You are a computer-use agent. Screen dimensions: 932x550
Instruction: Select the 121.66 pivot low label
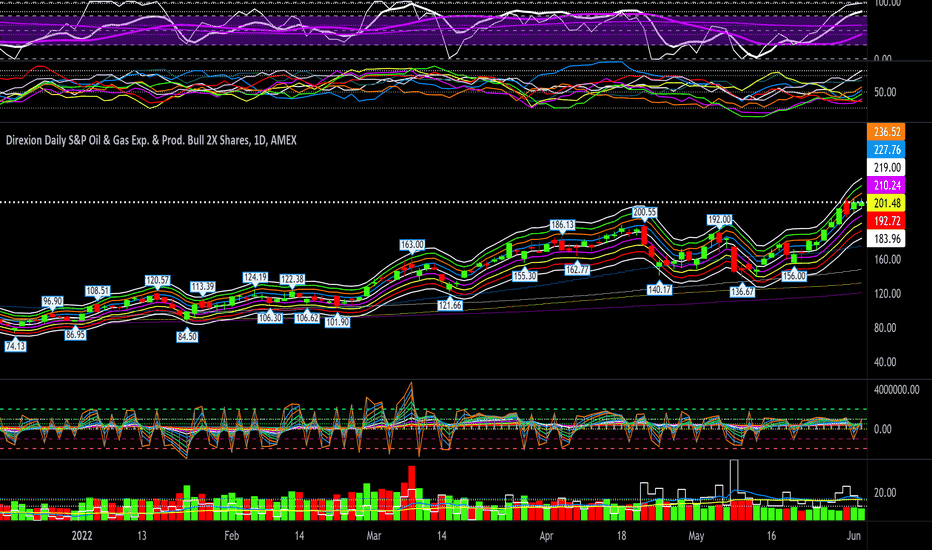click(x=449, y=305)
